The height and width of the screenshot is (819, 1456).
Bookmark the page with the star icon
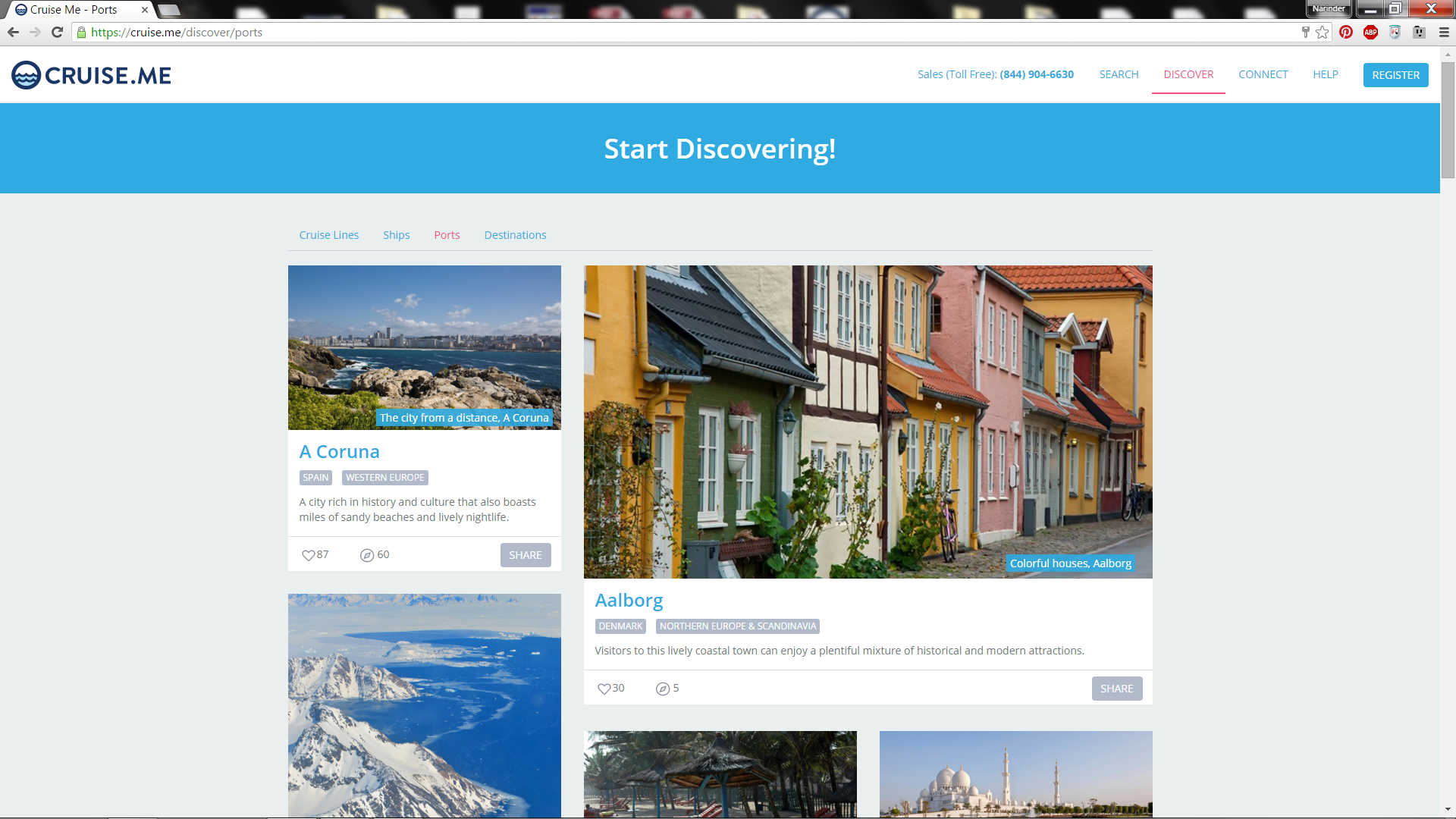click(1323, 32)
